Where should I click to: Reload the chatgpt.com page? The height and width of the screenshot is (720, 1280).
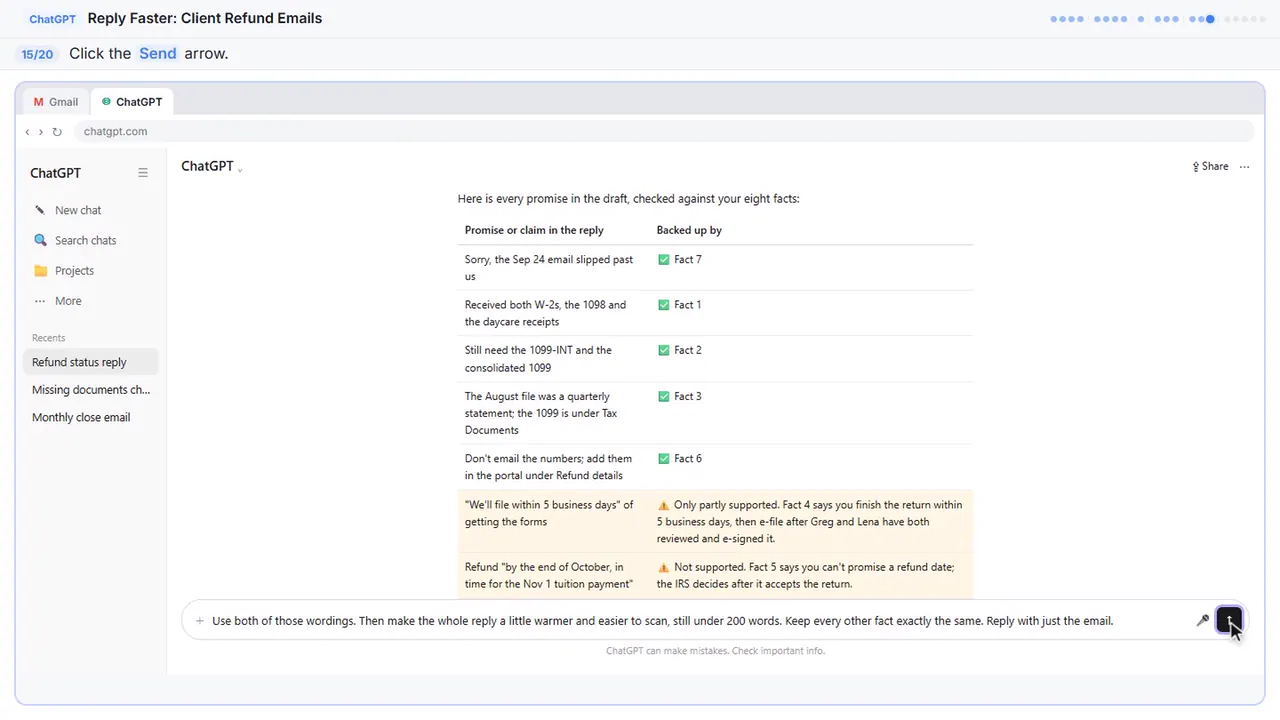click(57, 132)
